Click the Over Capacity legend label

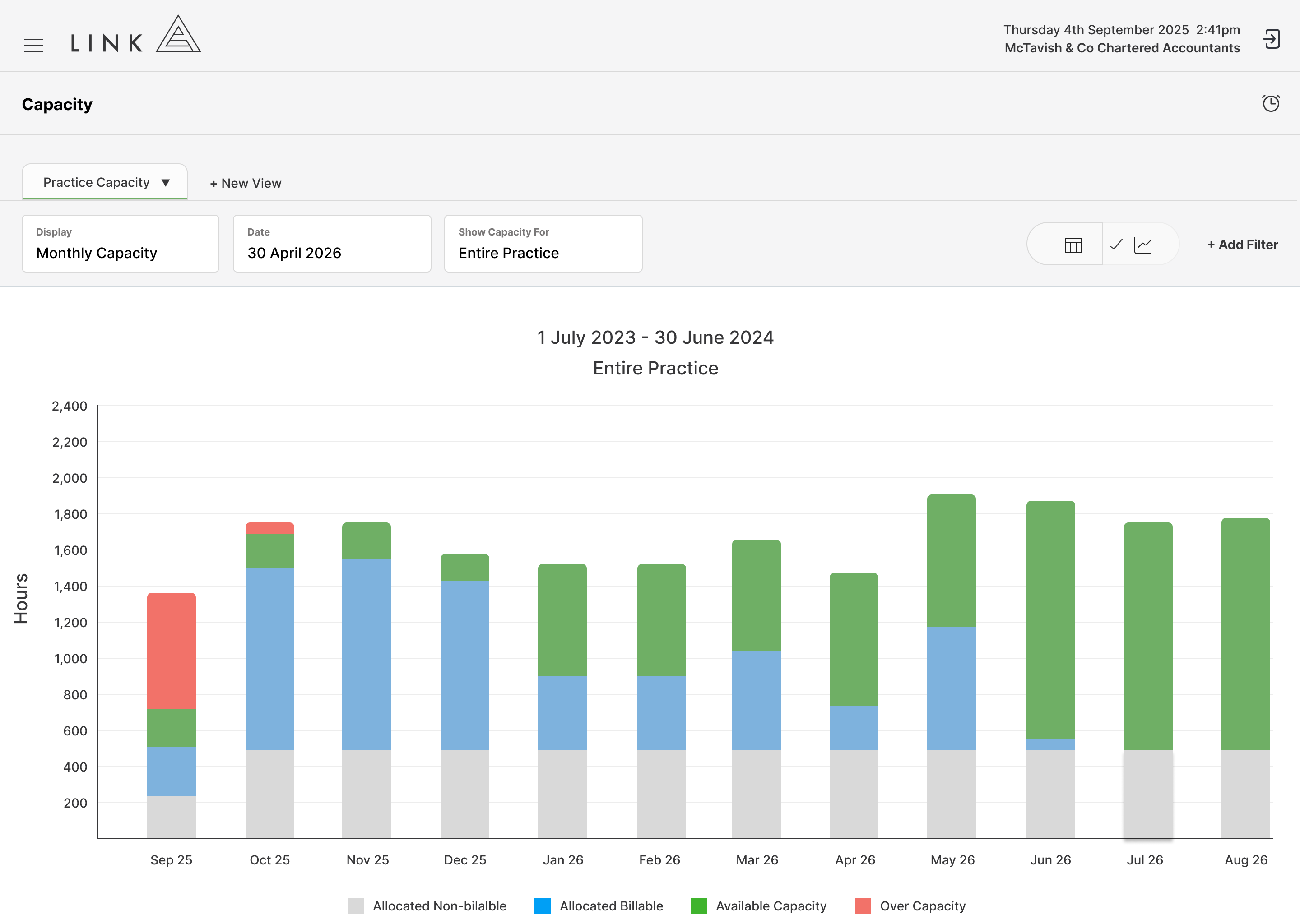coord(923,906)
